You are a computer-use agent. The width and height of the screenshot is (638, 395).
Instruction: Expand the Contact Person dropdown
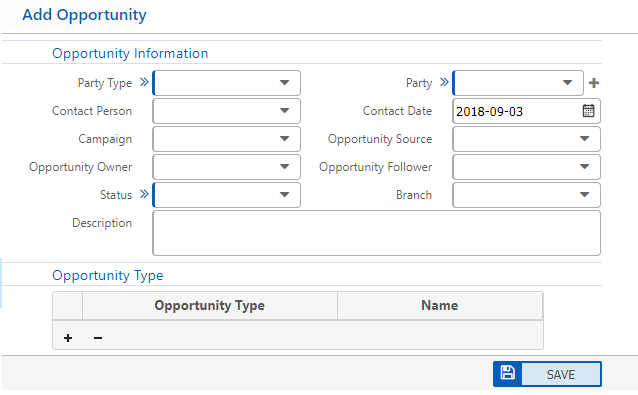point(227,111)
